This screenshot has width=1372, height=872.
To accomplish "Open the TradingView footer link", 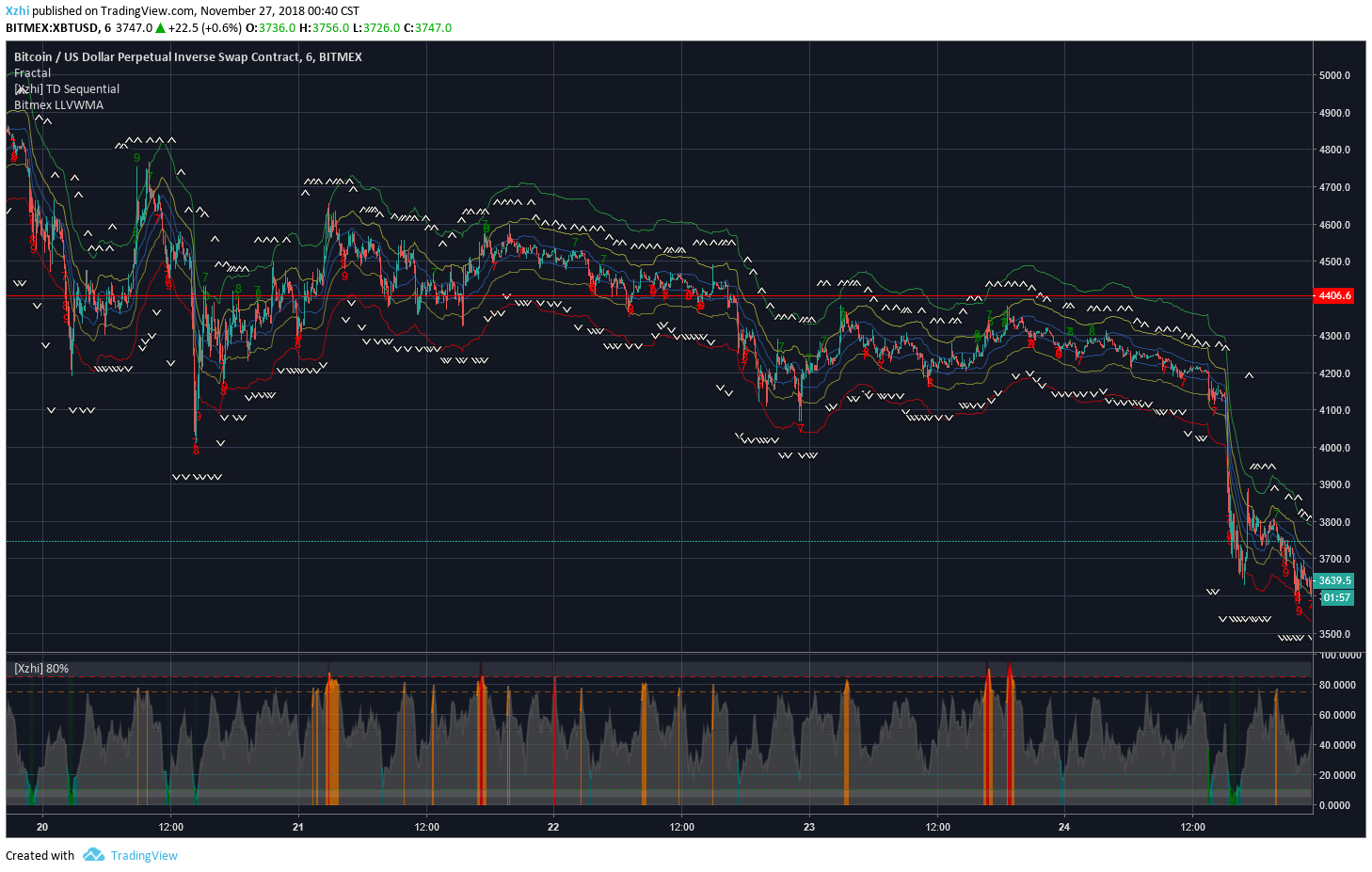I will (x=144, y=855).
